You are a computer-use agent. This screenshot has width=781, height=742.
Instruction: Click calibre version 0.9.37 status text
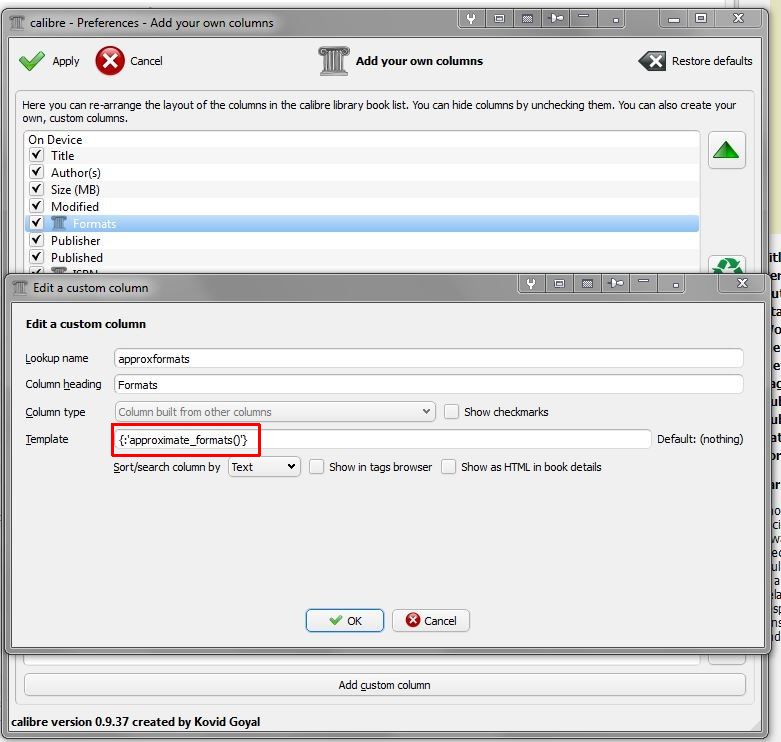pyautogui.click(x=135, y=722)
